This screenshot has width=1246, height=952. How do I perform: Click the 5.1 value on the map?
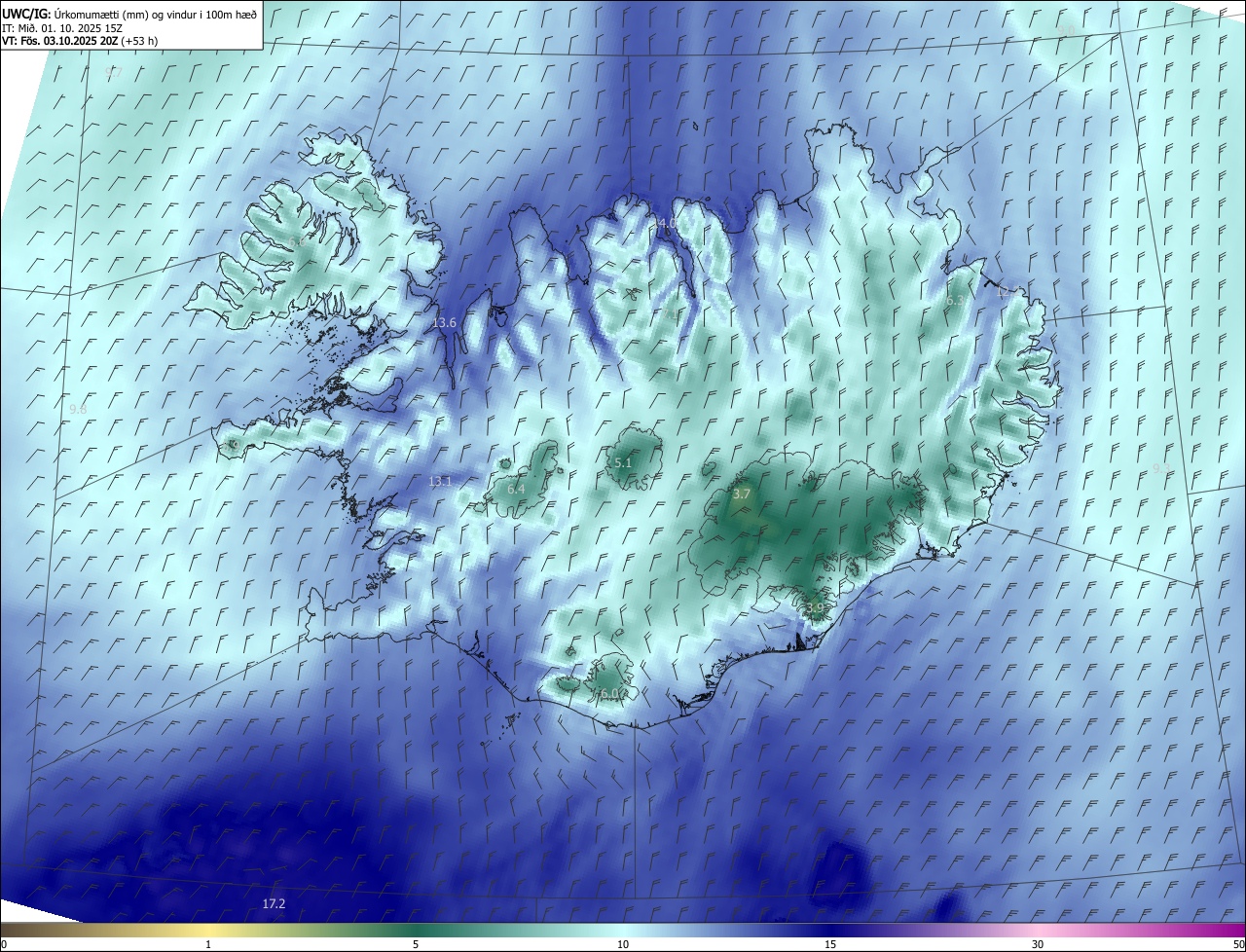(624, 463)
